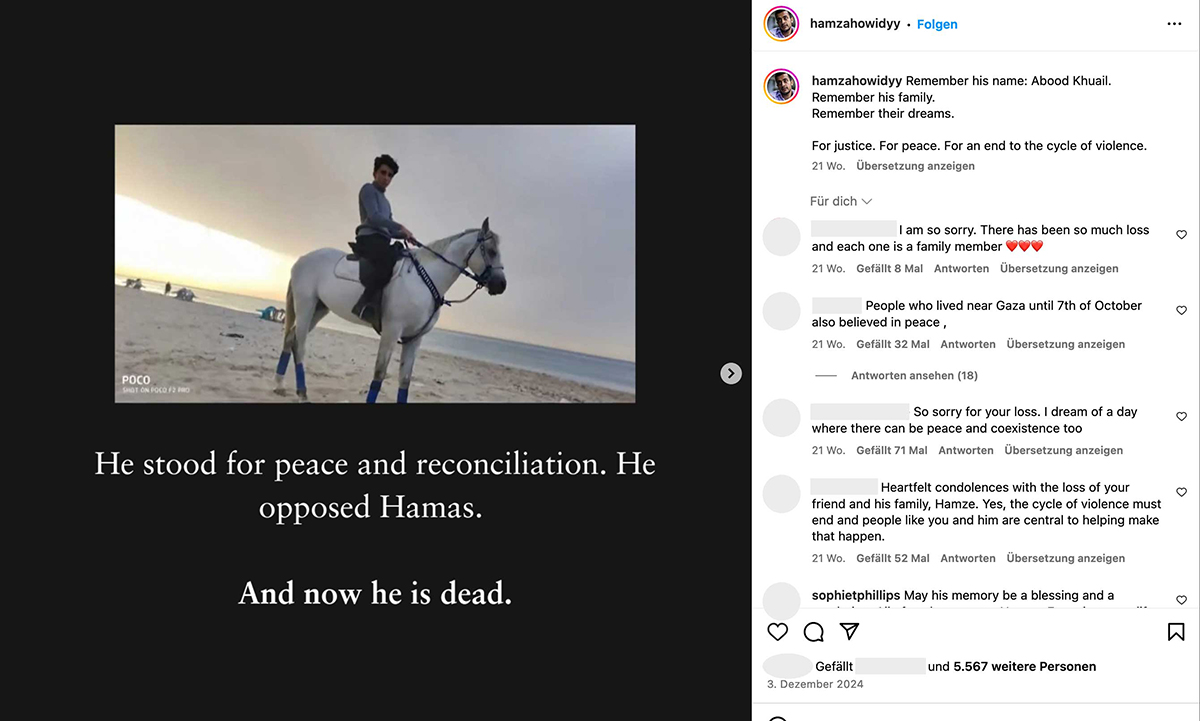Open hamzahowidyy profile picture in header
Viewport: 1200px width, 721px height.
point(781,24)
